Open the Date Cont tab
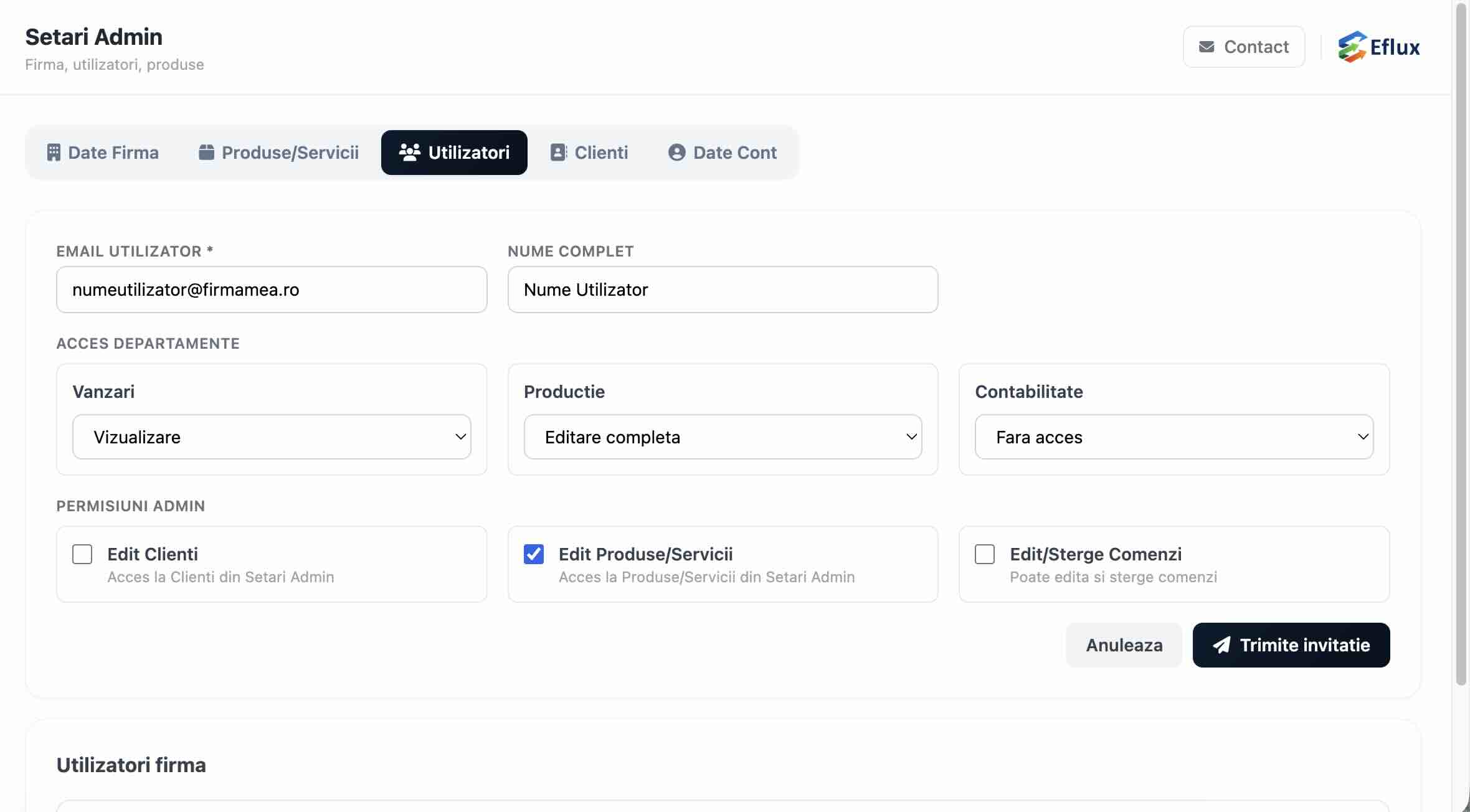The image size is (1470, 812). pos(723,153)
